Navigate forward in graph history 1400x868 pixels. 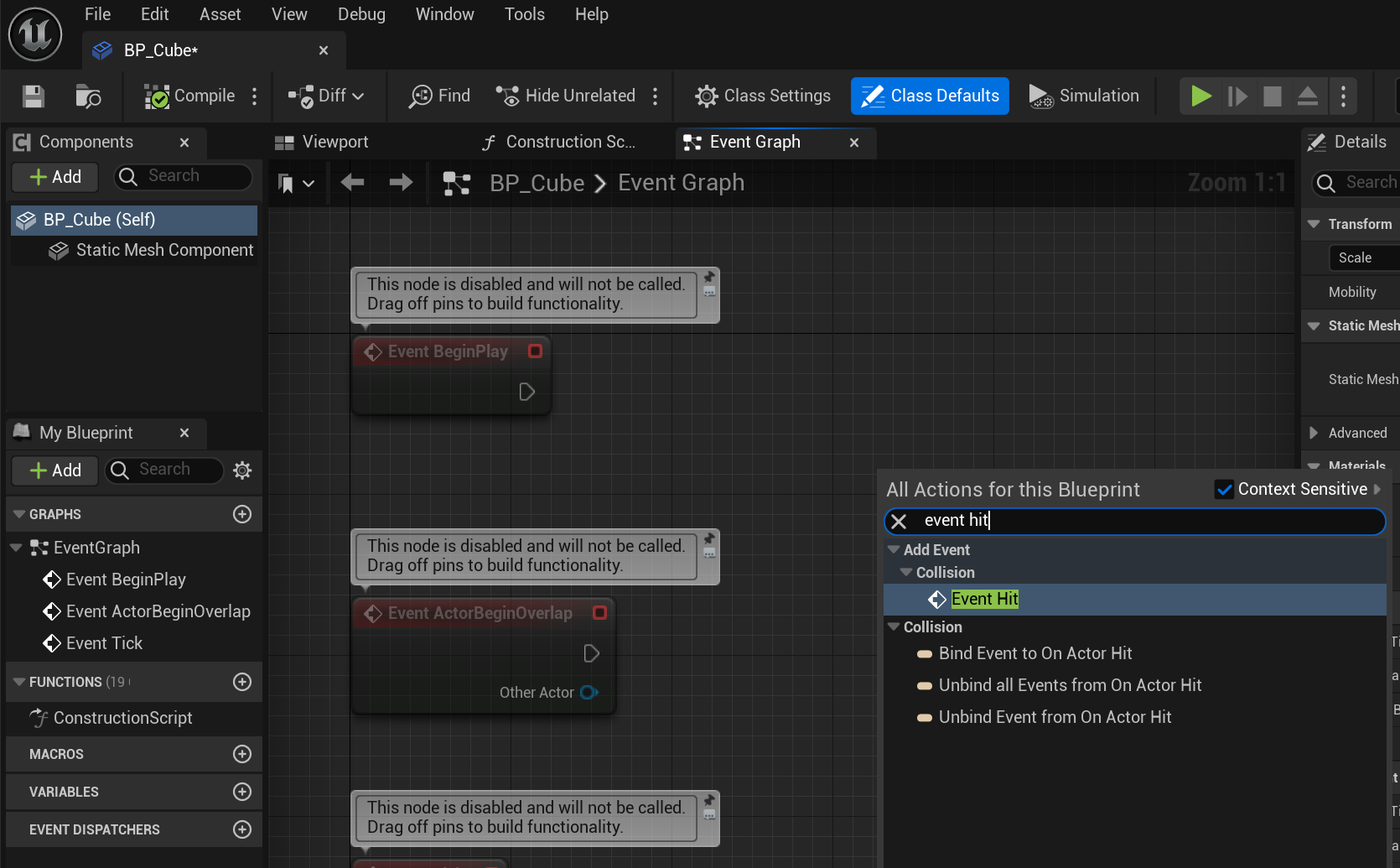[x=402, y=182]
